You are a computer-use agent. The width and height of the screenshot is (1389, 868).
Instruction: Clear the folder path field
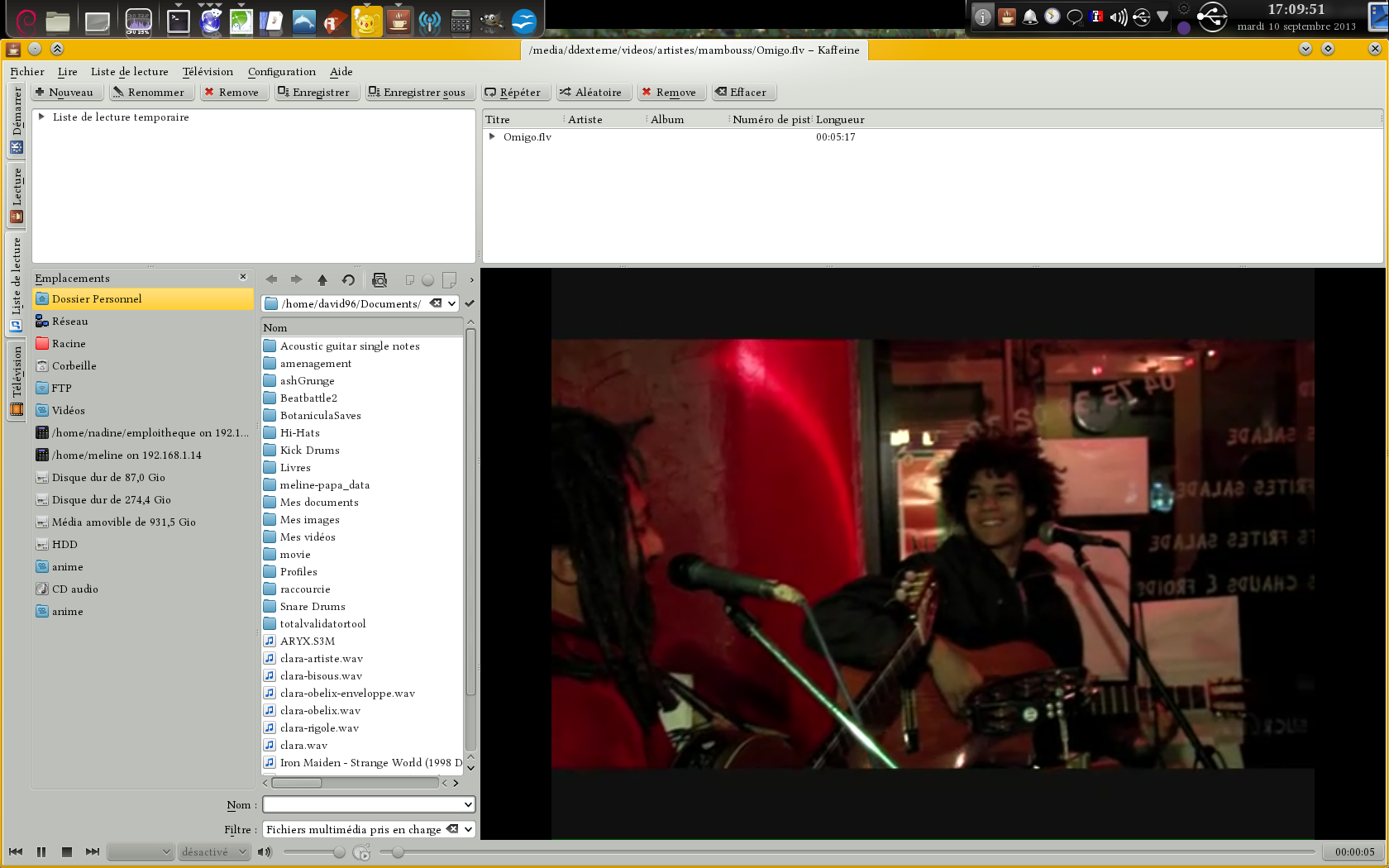(436, 303)
